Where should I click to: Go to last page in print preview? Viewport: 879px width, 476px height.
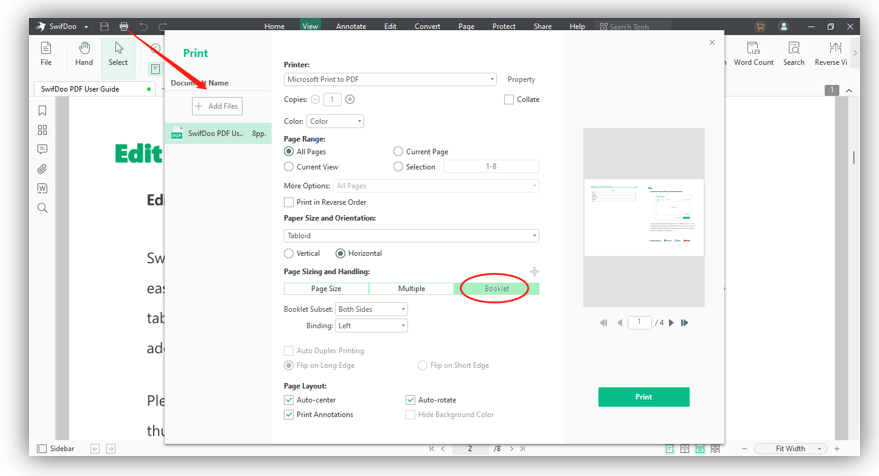(684, 323)
